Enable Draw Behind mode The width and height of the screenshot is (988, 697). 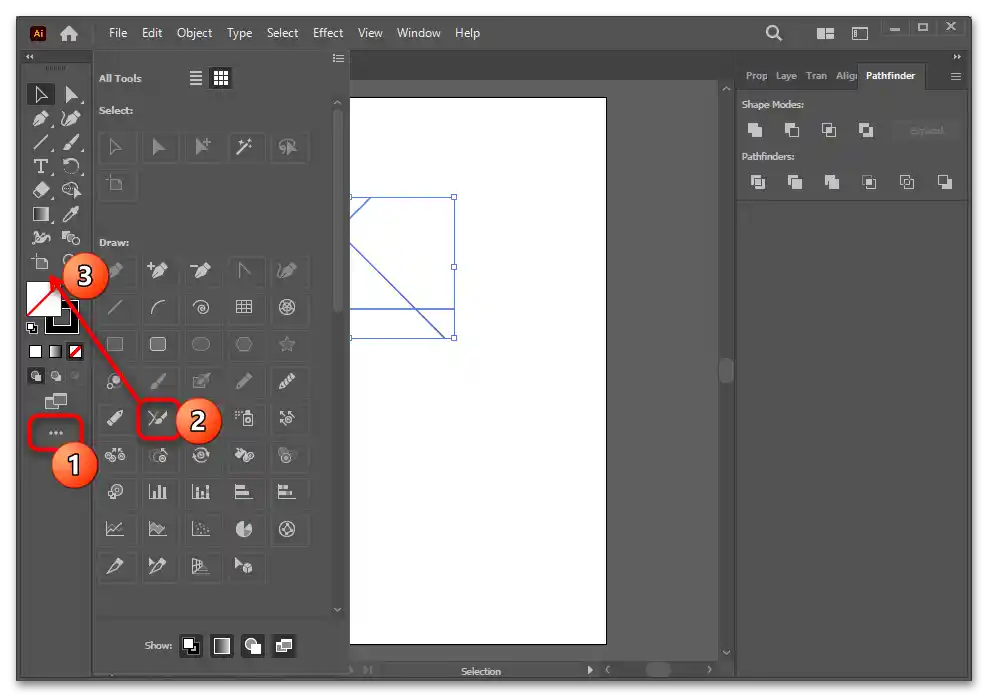tap(56, 376)
